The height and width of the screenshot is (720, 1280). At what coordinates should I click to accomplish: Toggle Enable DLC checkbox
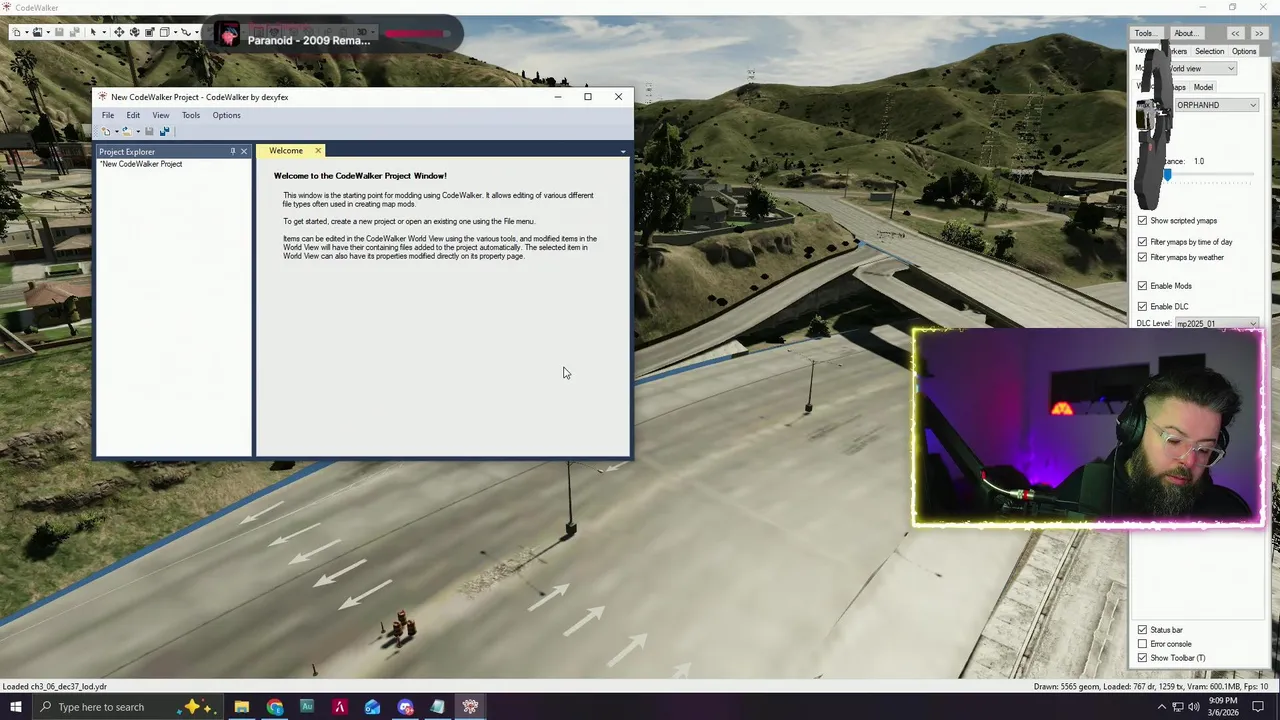pos(1142,307)
